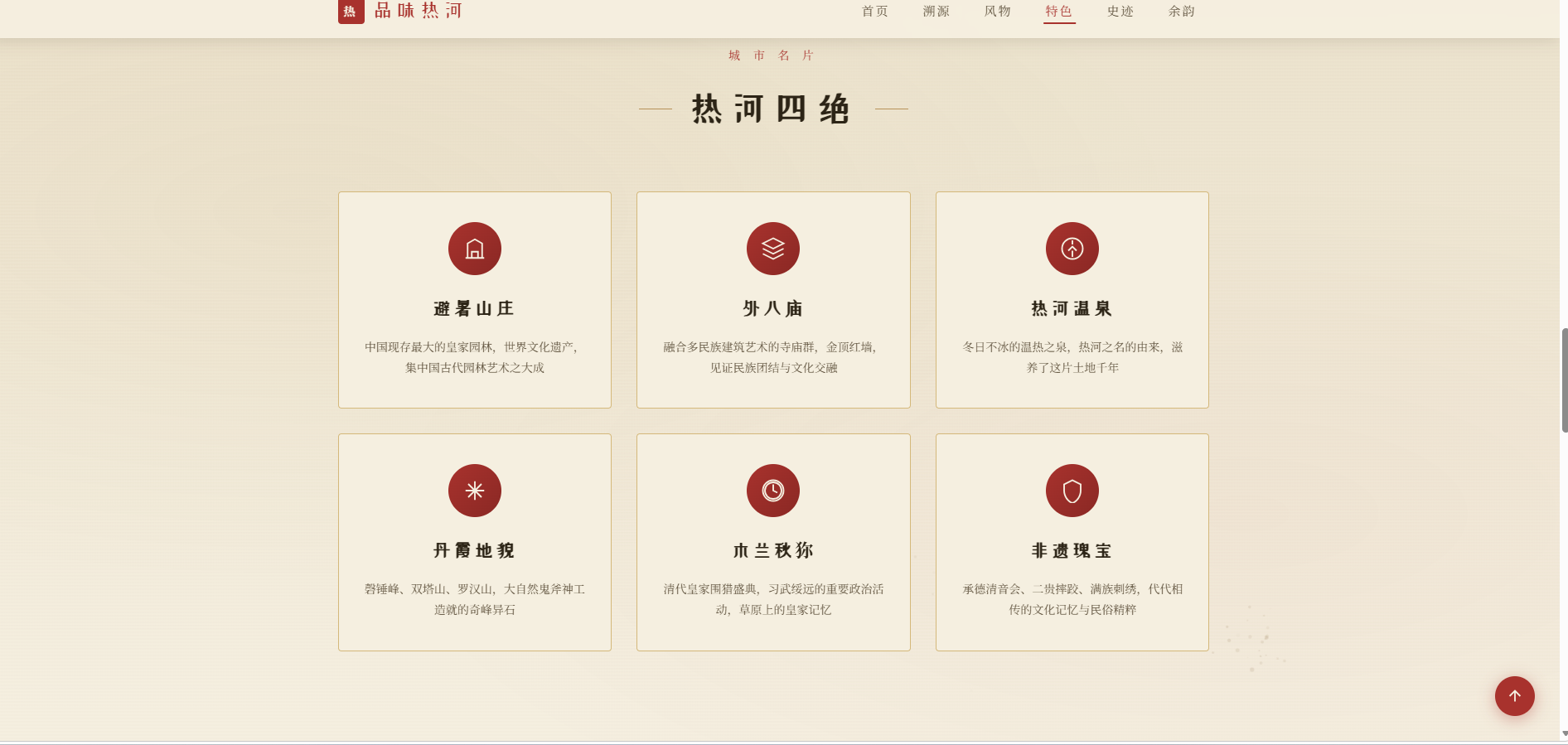Go to the 溯源 nav item
Viewport: 1568px width, 745px height.
coord(936,12)
